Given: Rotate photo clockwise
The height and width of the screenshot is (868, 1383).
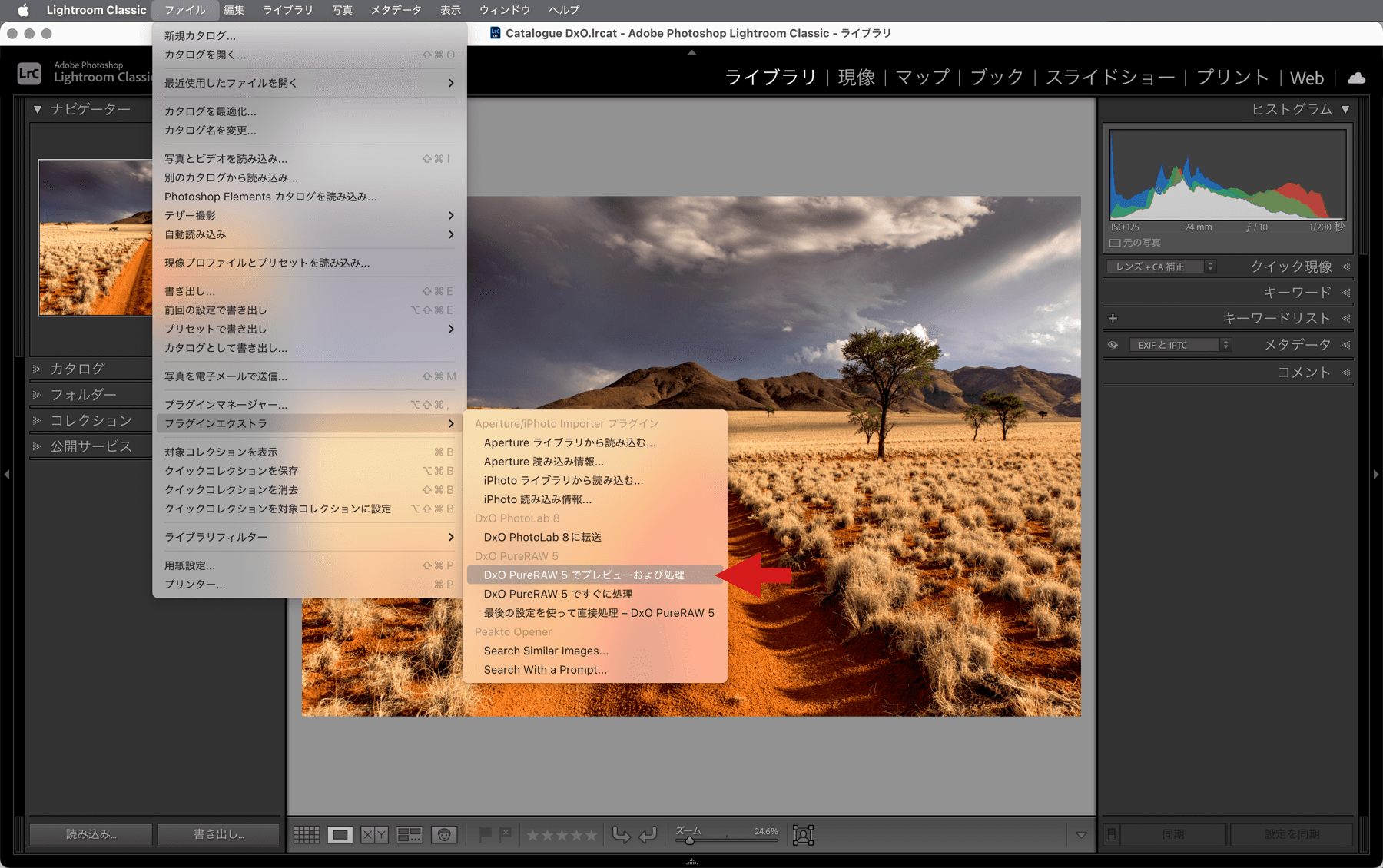Looking at the screenshot, I should (648, 834).
